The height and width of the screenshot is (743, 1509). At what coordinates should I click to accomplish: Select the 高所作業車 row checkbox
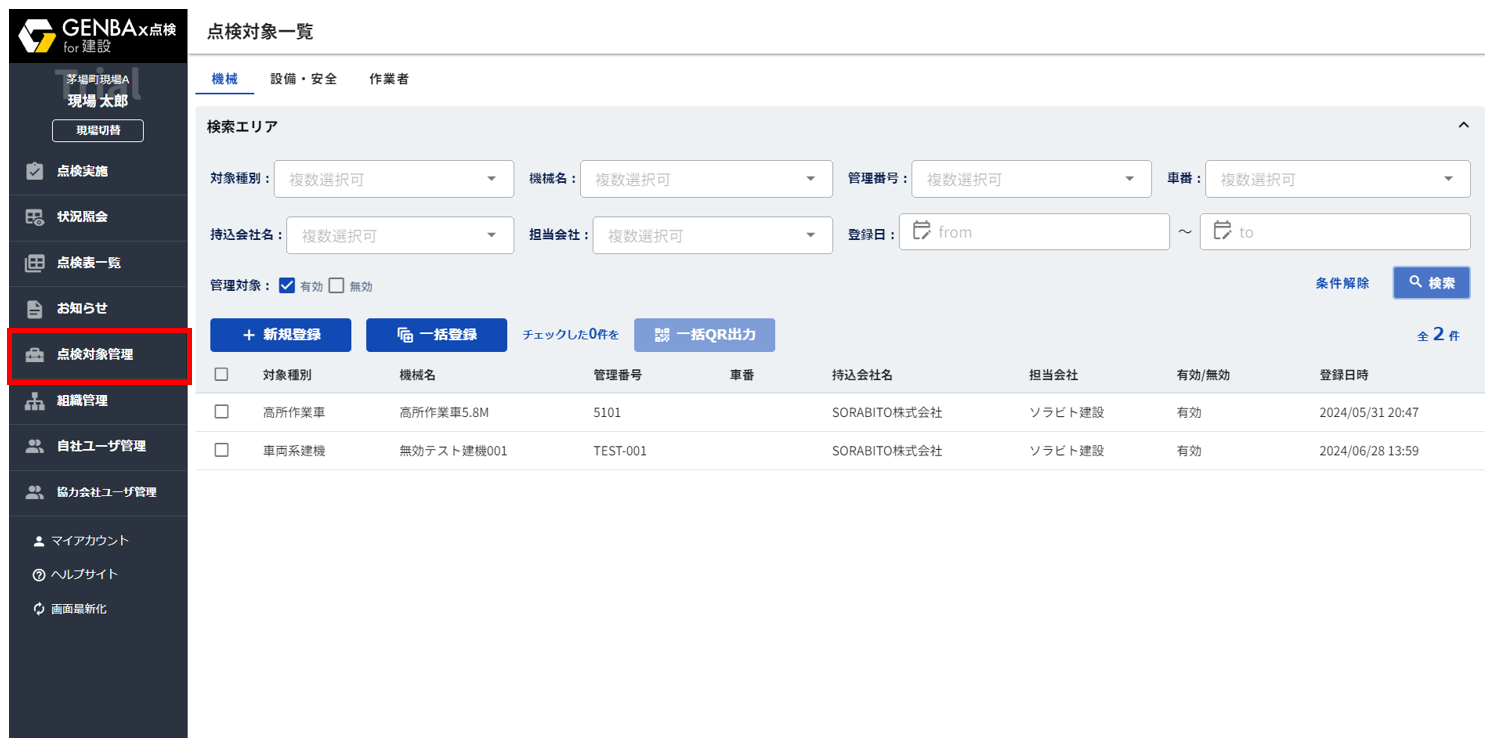click(222, 412)
